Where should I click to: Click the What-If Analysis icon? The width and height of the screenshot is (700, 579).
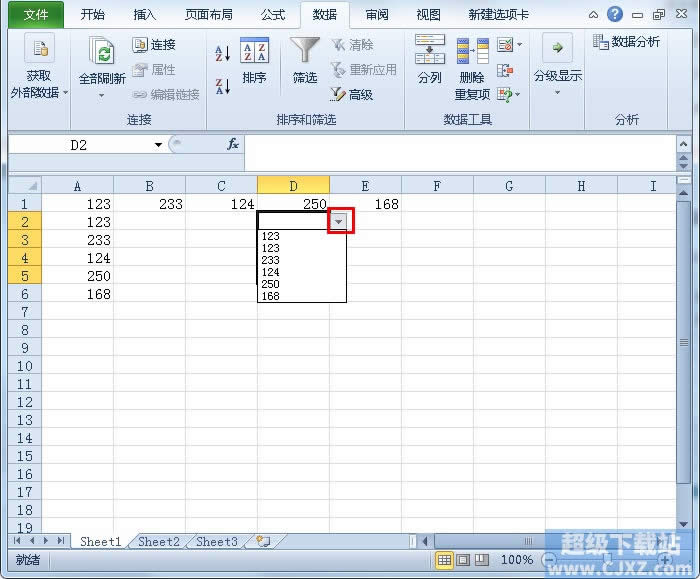(505, 94)
